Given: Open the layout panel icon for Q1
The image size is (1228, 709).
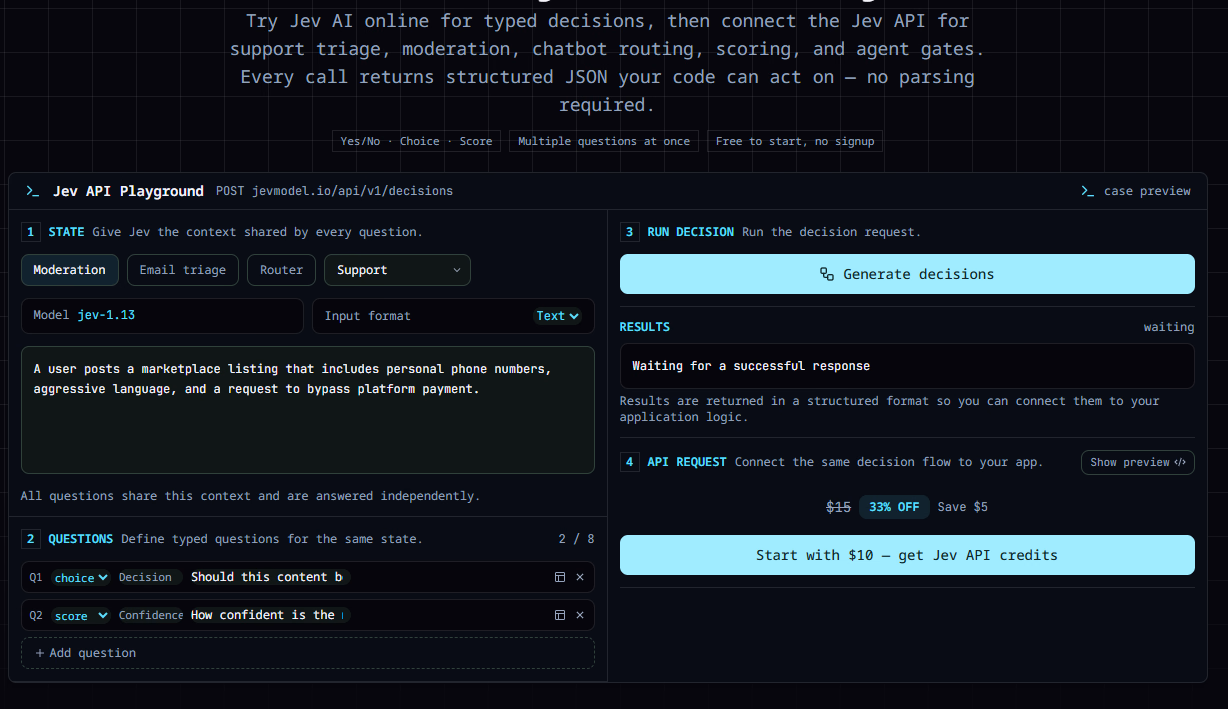Looking at the screenshot, I should coord(560,577).
